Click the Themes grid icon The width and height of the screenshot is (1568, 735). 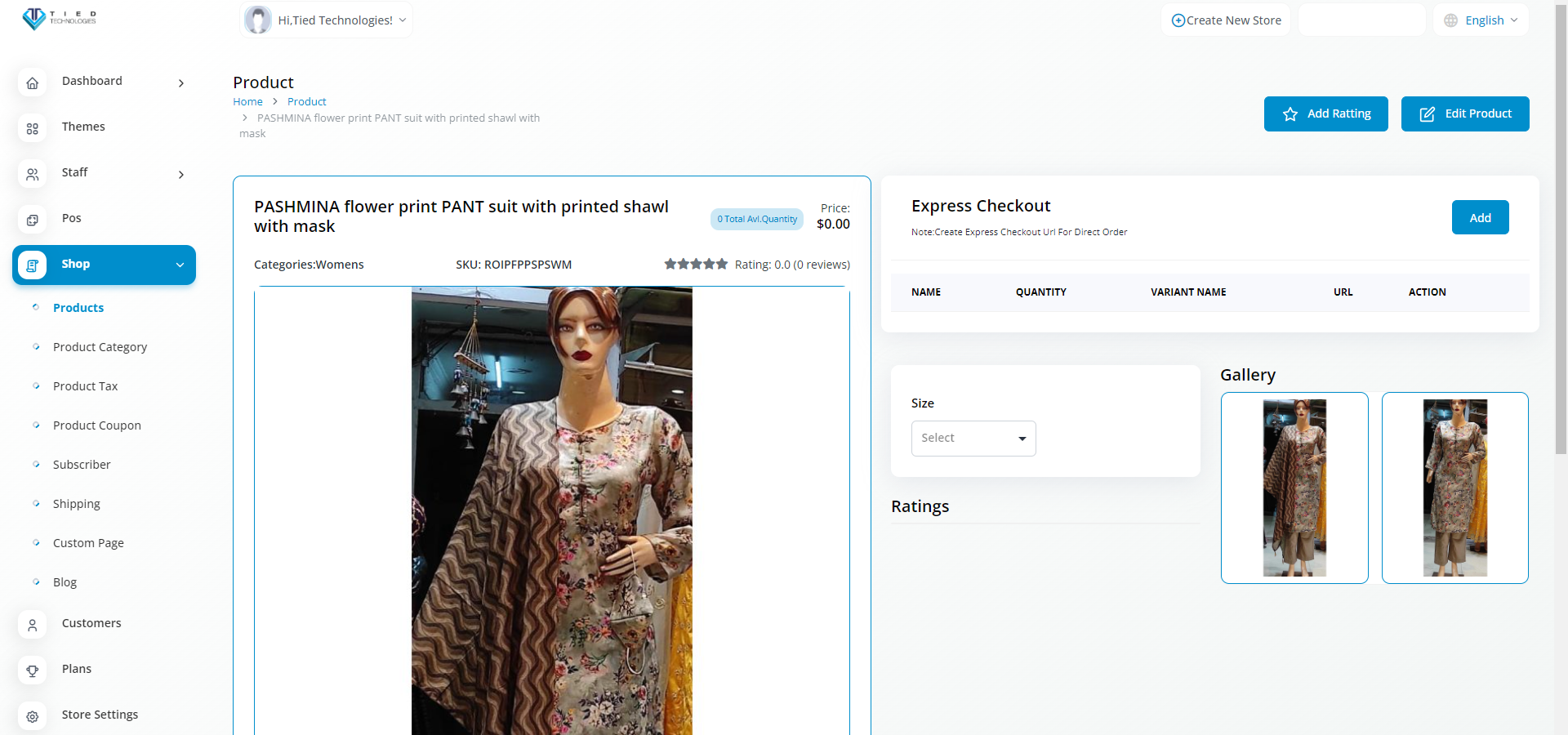[33, 128]
